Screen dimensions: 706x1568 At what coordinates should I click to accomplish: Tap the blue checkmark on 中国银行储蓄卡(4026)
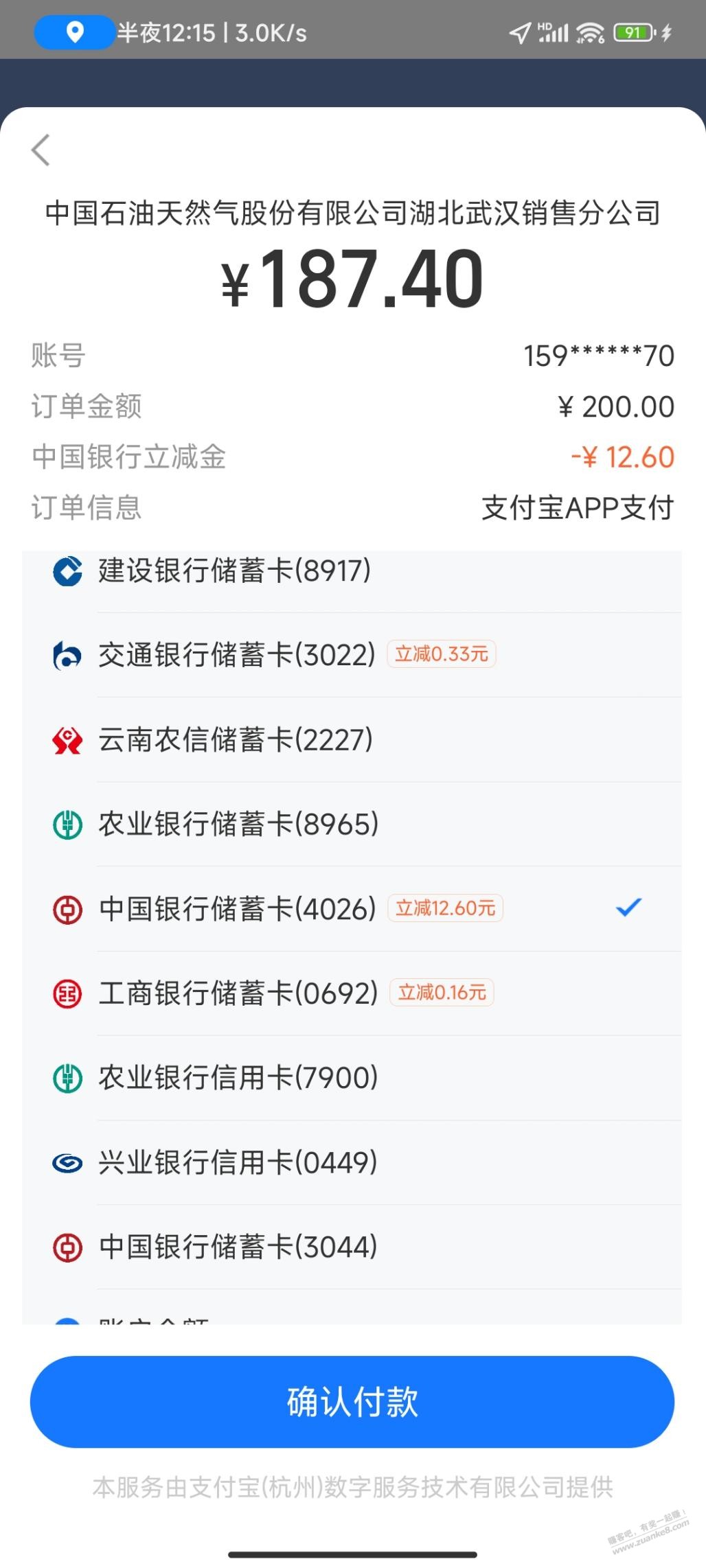[x=628, y=908]
